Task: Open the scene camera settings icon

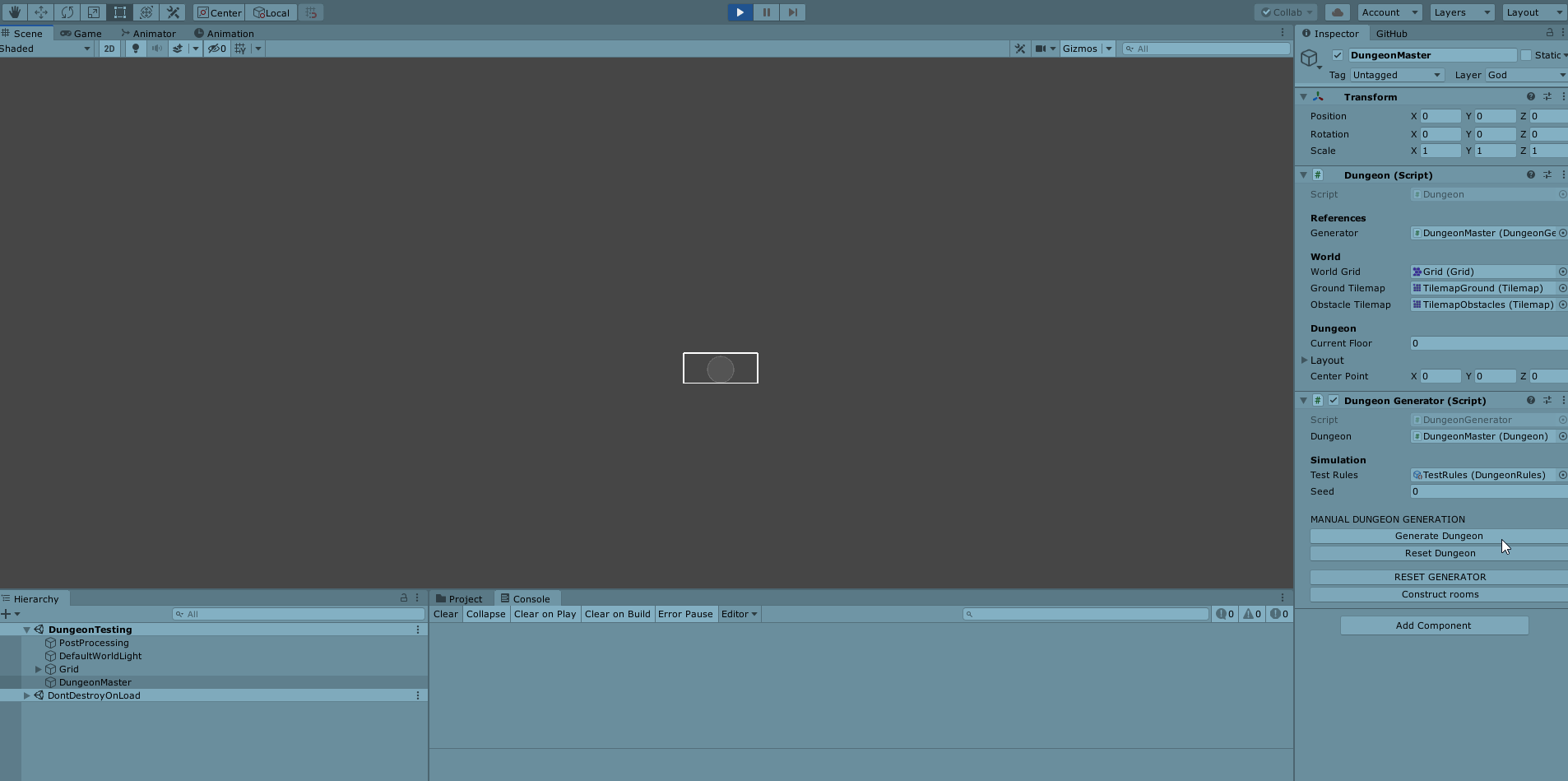Action: point(1041,49)
